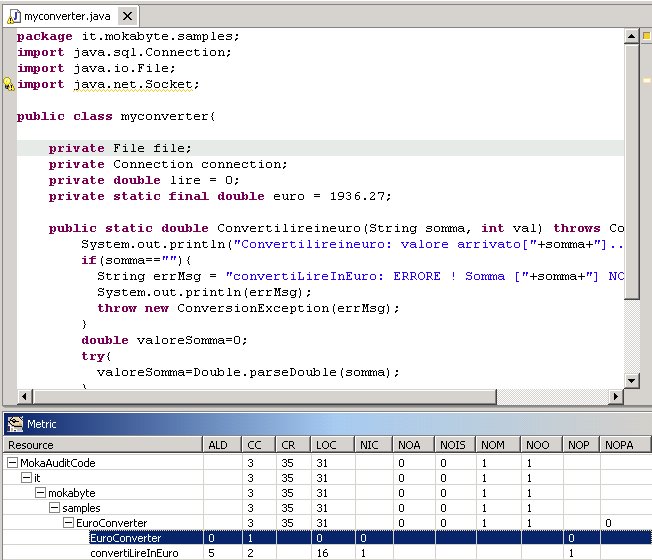Collapse the MokaAuditCode tree node
Viewport: 652px width, 560px height.
click(x=13, y=462)
